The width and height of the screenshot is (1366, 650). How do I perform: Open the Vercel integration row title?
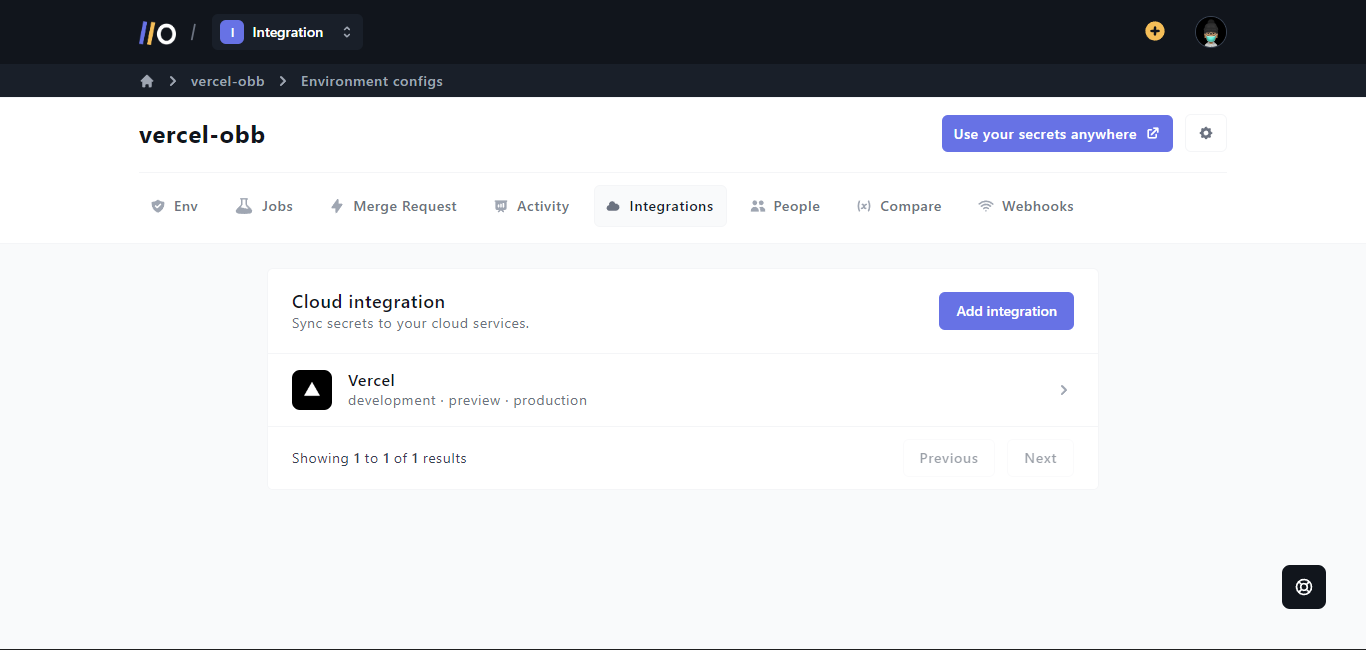click(x=371, y=380)
